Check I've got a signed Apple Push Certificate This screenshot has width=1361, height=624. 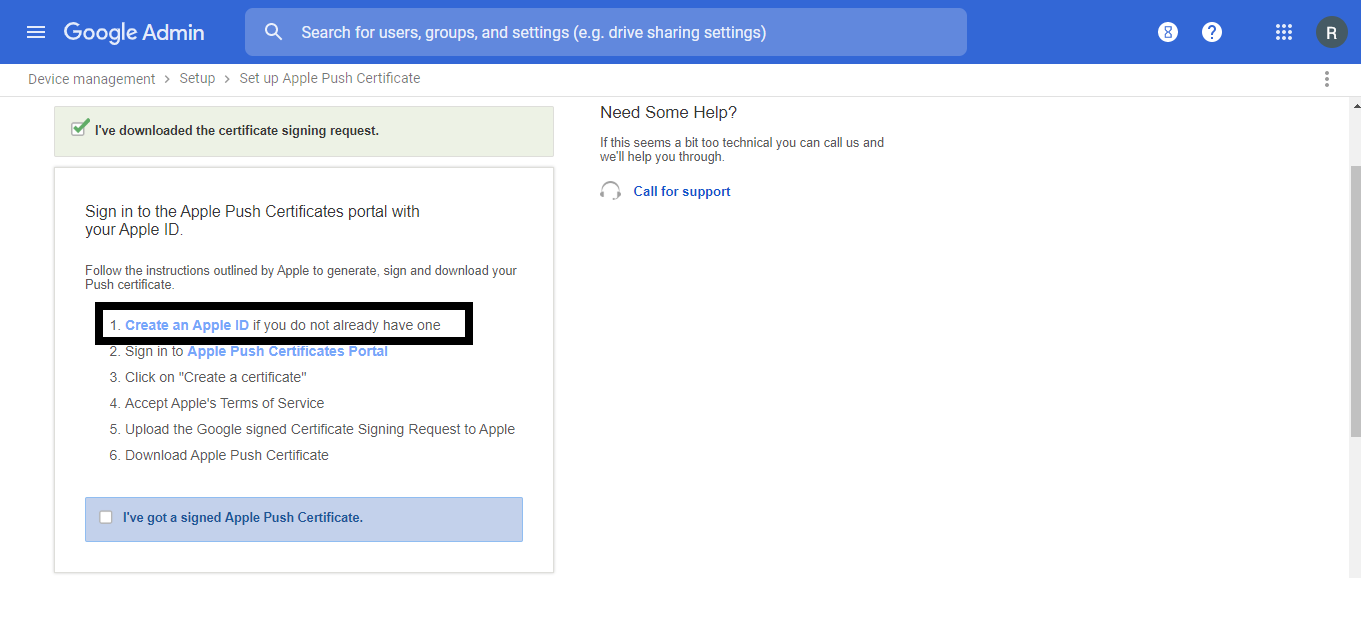(x=106, y=517)
